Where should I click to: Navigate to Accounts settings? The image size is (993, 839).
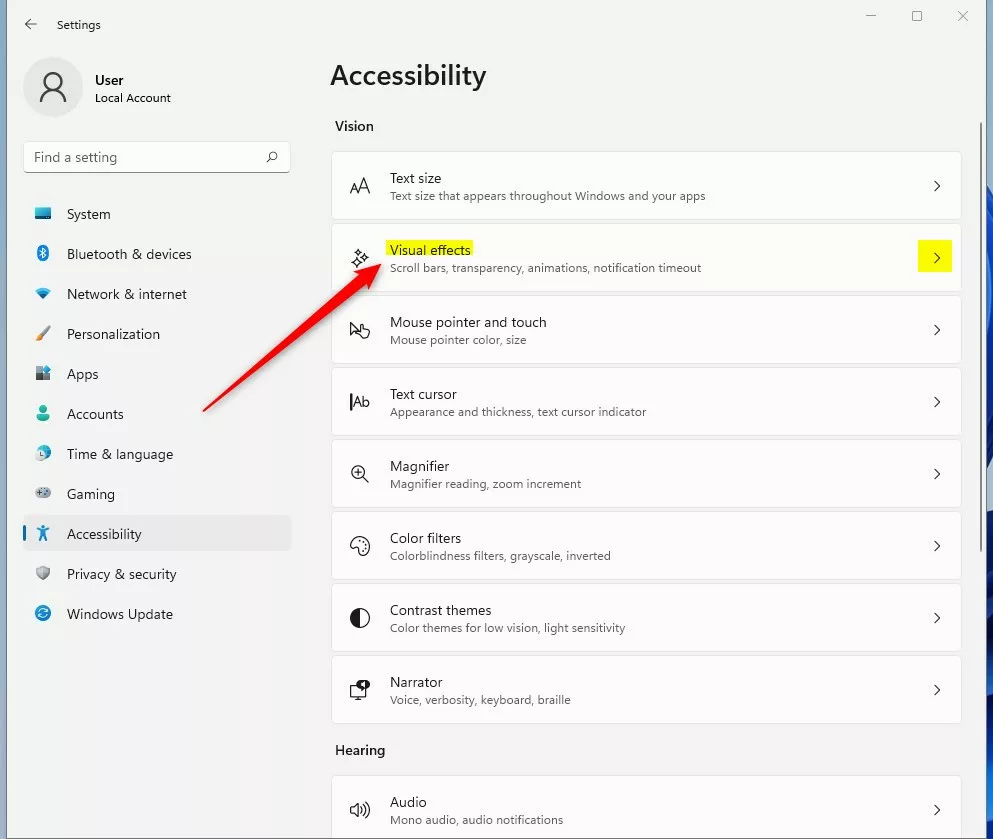(157, 413)
